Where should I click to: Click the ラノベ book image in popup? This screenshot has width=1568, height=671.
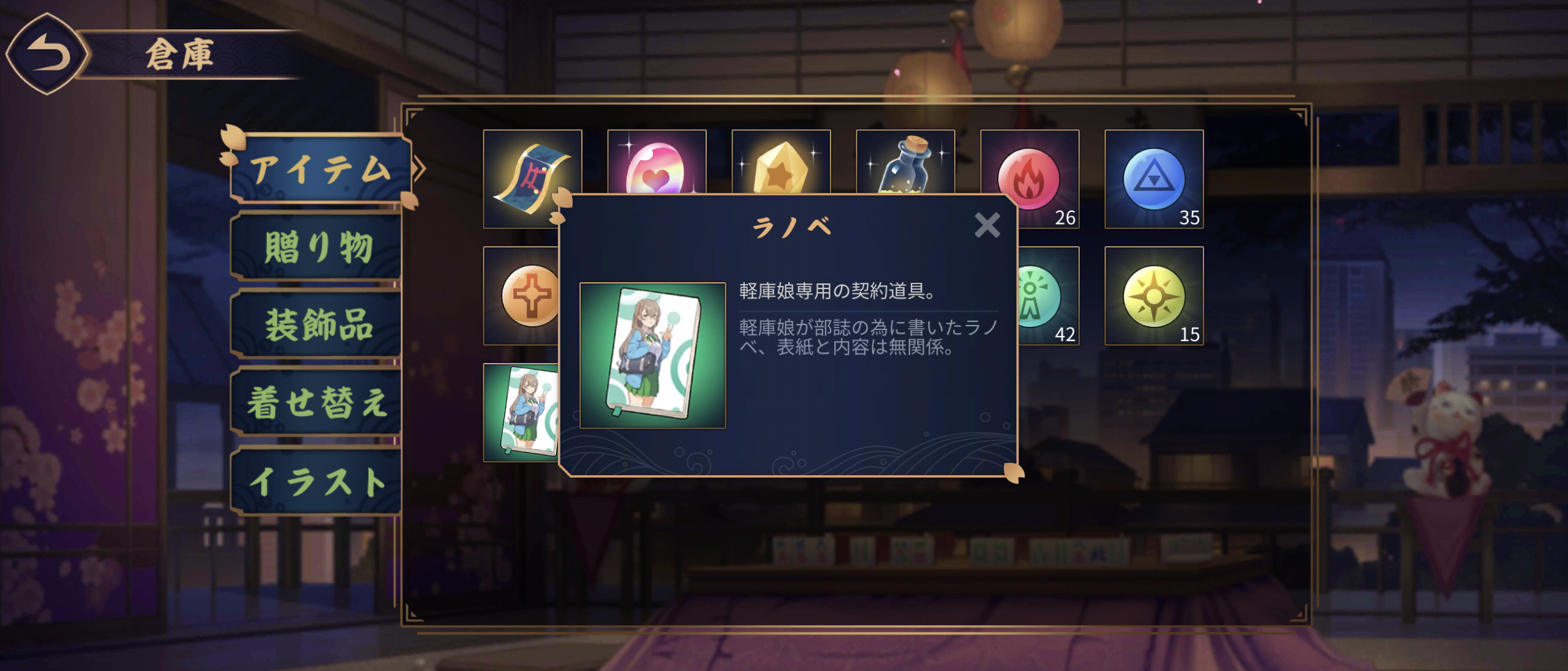652,355
